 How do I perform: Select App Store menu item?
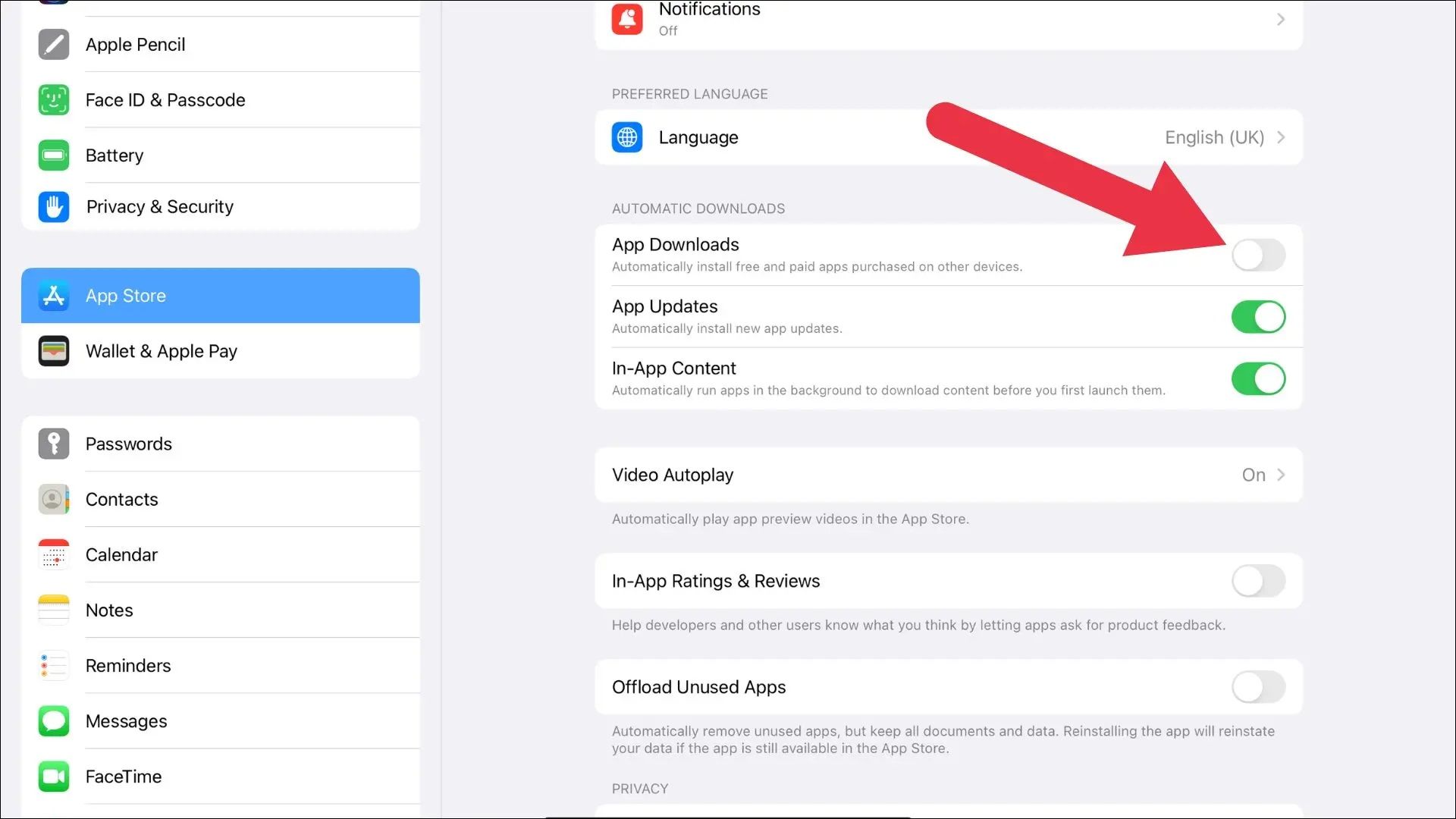coord(221,295)
